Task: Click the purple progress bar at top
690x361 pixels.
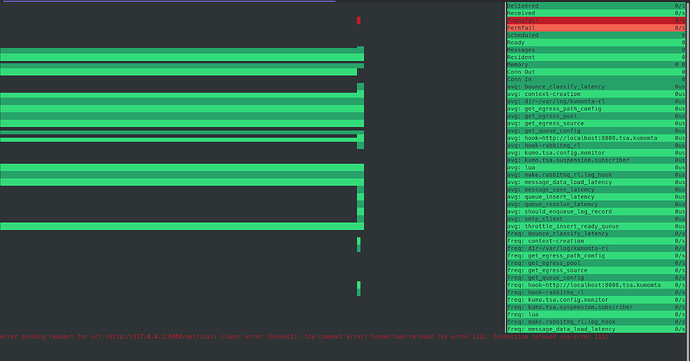Action: [x=169, y=1]
